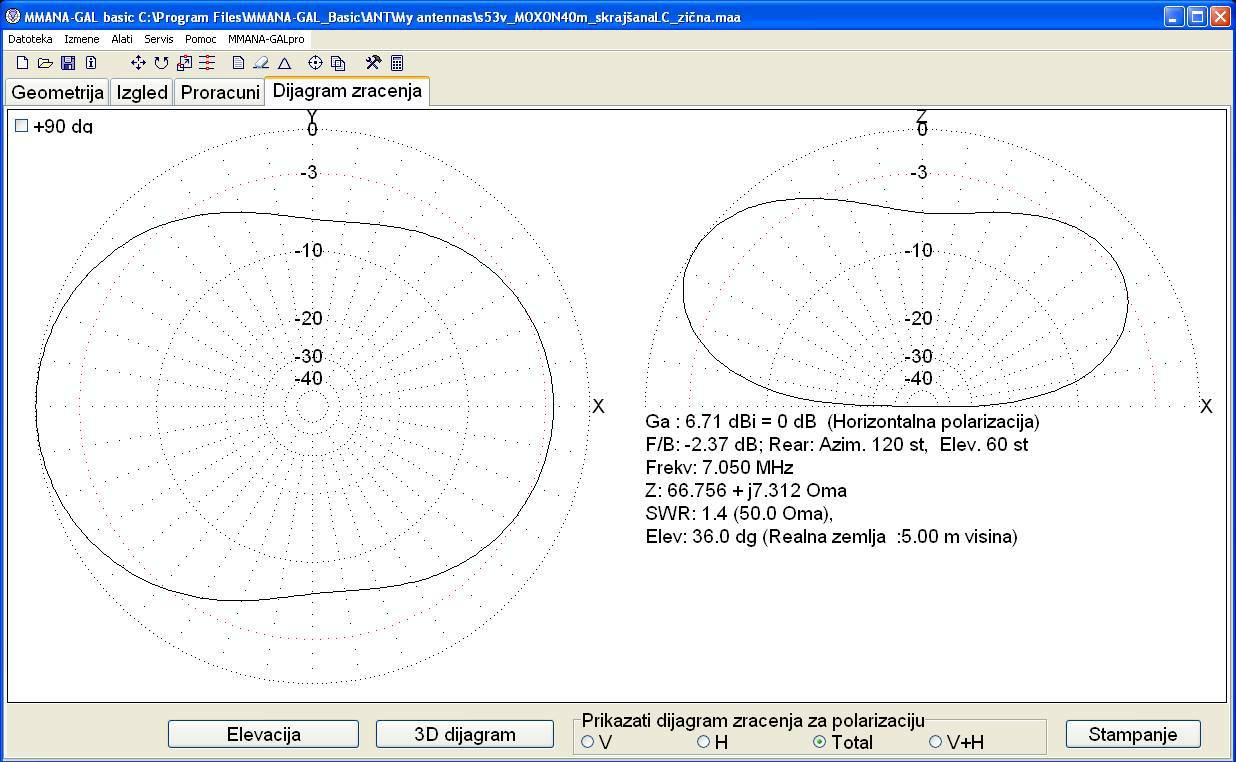Image resolution: width=1236 pixels, height=762 pixels.
Task: Click the MMANA-GAL application title icon
Action: (13, 17)
